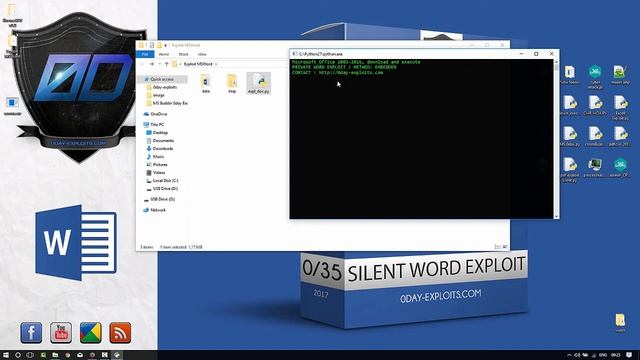This screenshot has width=640, height=360.
Task: Open the taskbar clock showing 09:23
Action: [x=616, y=355]
